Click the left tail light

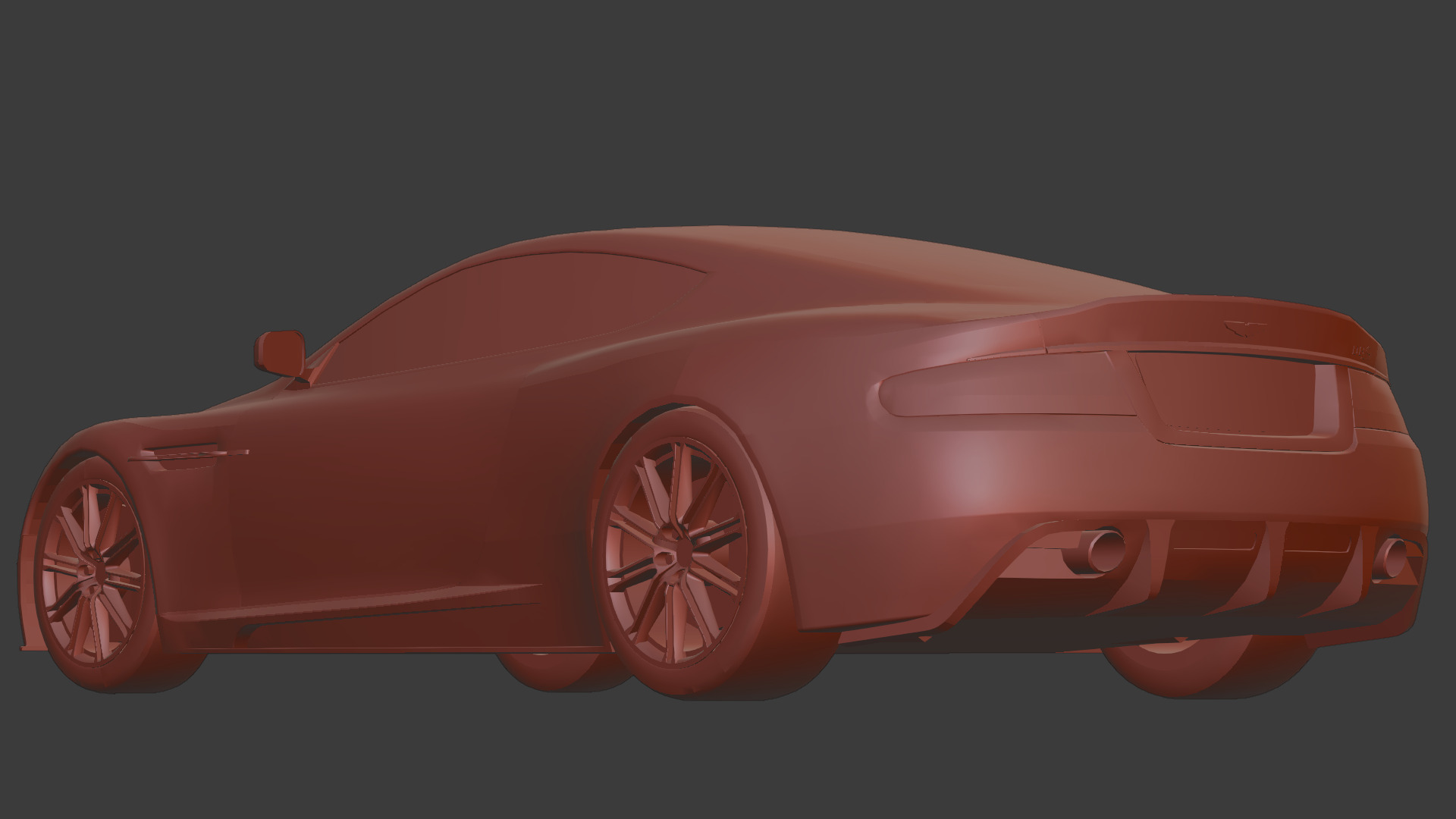1009,384
